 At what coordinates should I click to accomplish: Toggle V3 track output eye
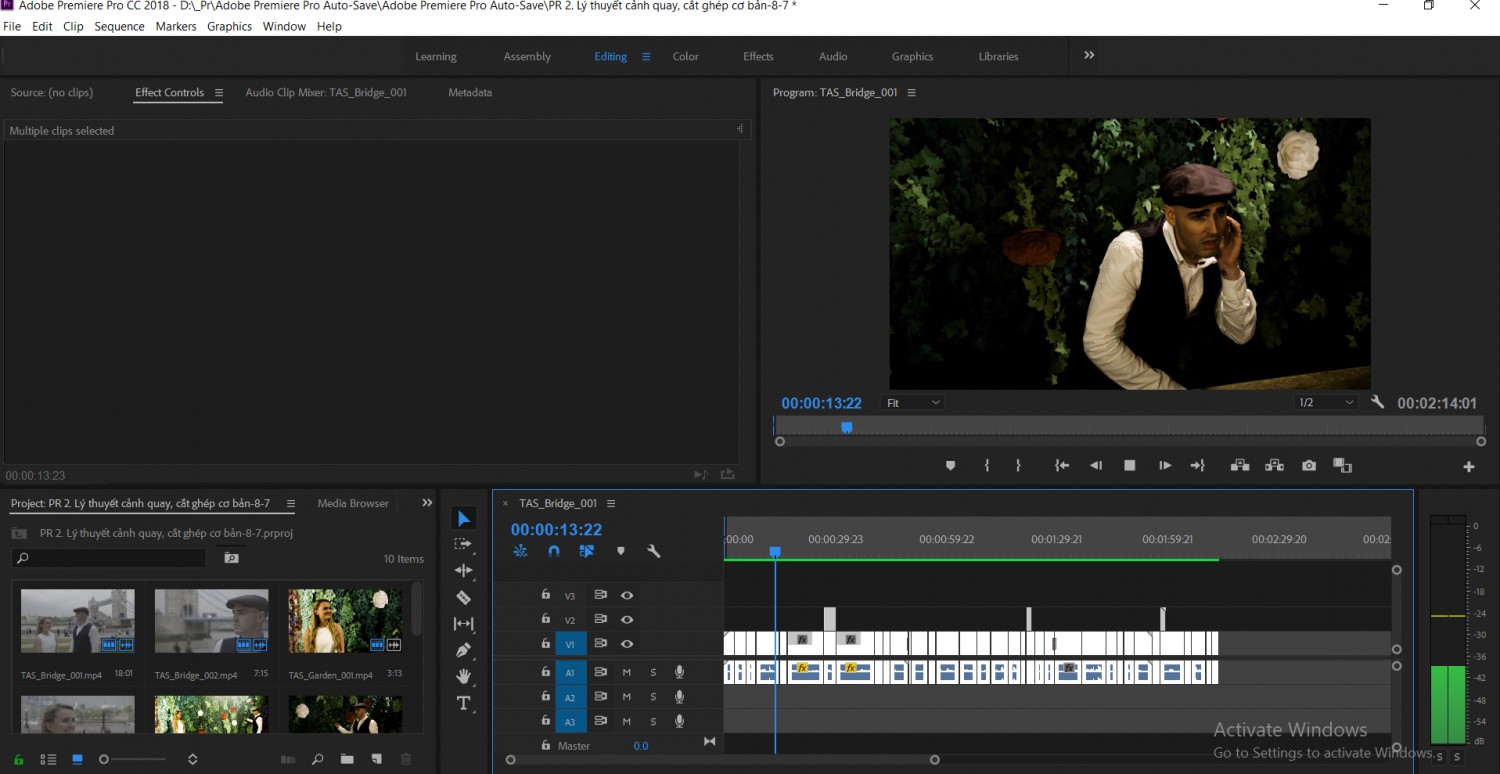627,595
